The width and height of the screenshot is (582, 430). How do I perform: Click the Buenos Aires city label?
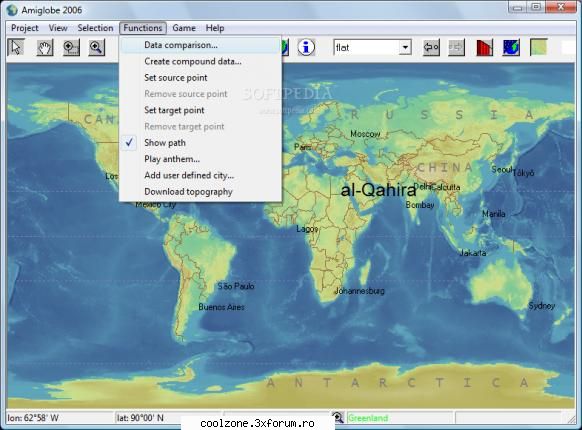pos(221,307)
